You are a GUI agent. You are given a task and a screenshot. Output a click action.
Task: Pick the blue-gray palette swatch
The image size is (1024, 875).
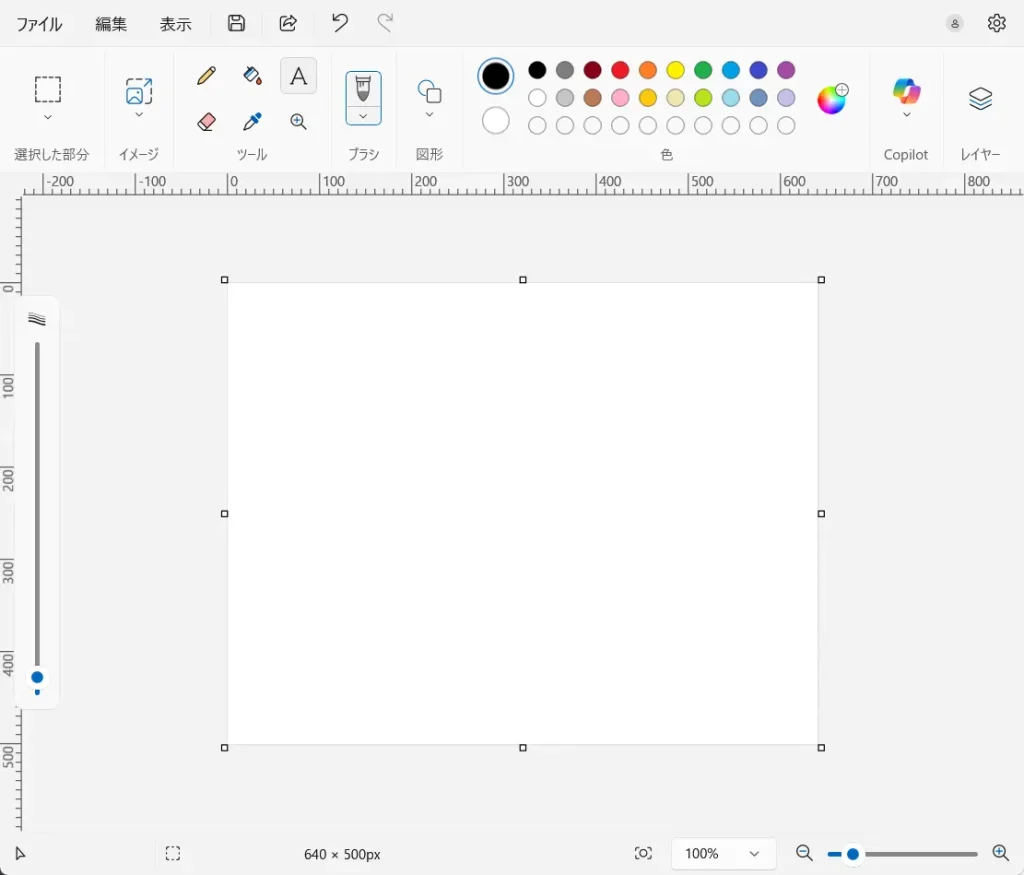coord(758,98)
